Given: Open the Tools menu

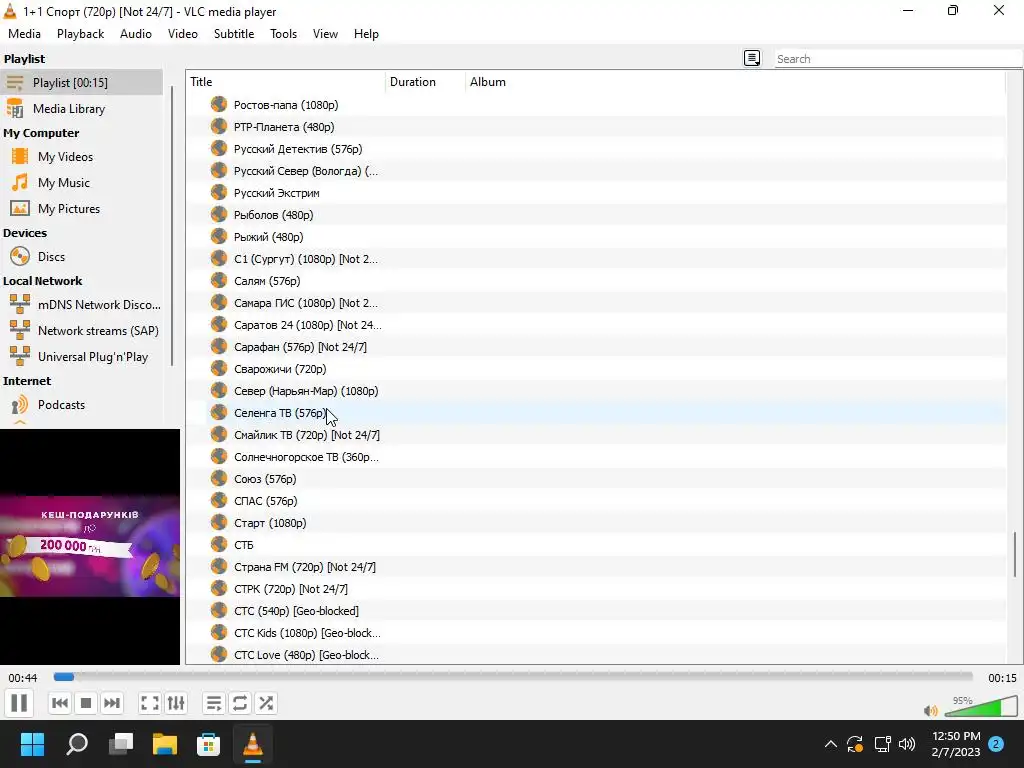Looking at the screenshot, I should pyautogui.click(x=283, y=34).
